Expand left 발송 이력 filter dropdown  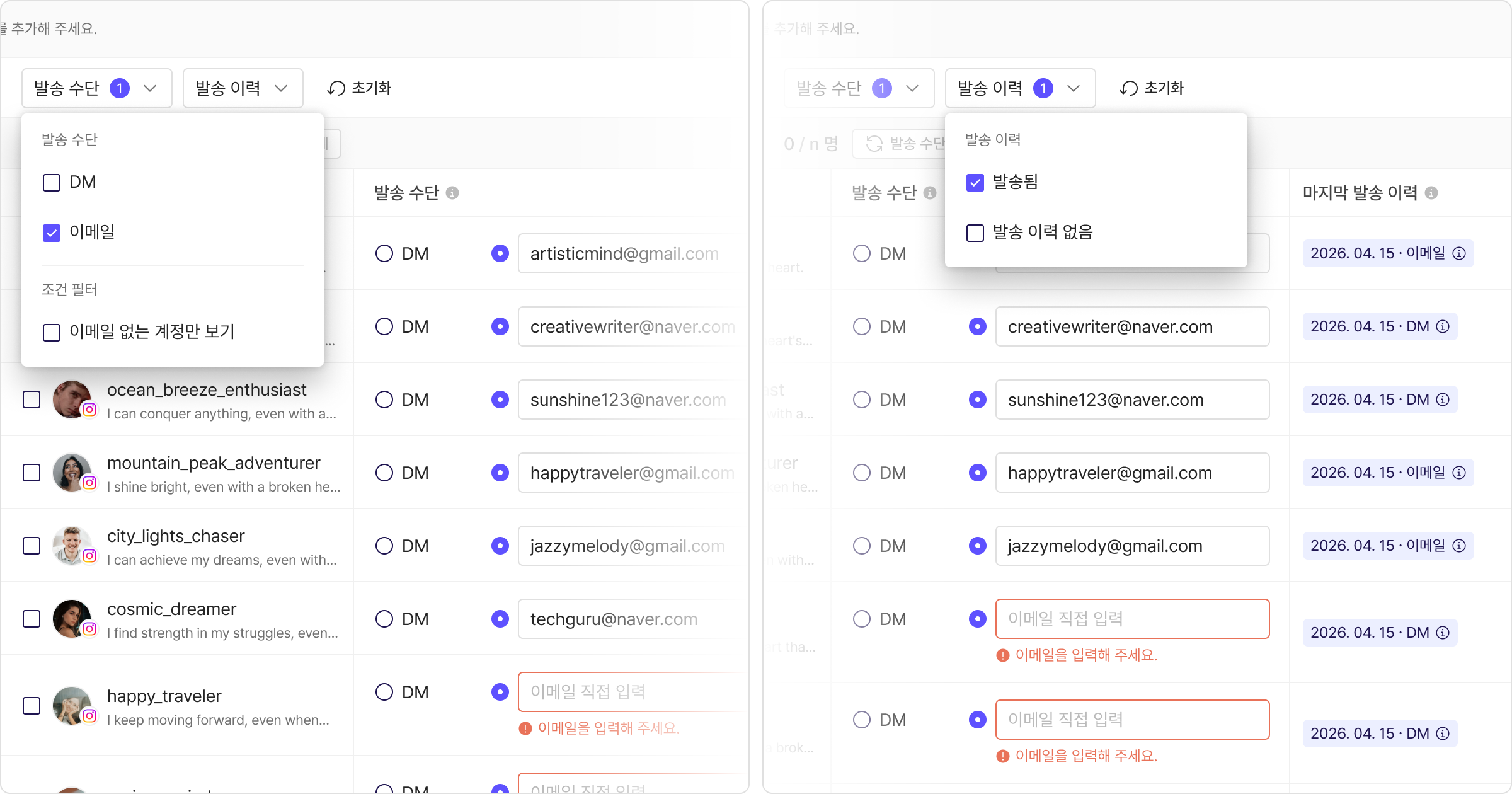(243, 88)
